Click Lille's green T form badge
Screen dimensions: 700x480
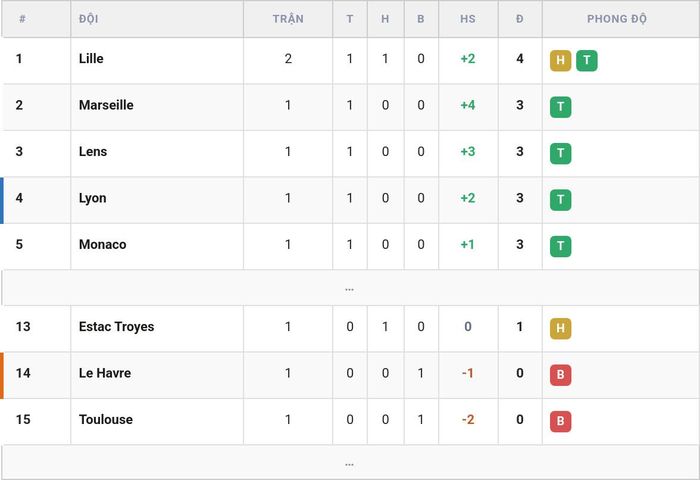click(587, 60)
